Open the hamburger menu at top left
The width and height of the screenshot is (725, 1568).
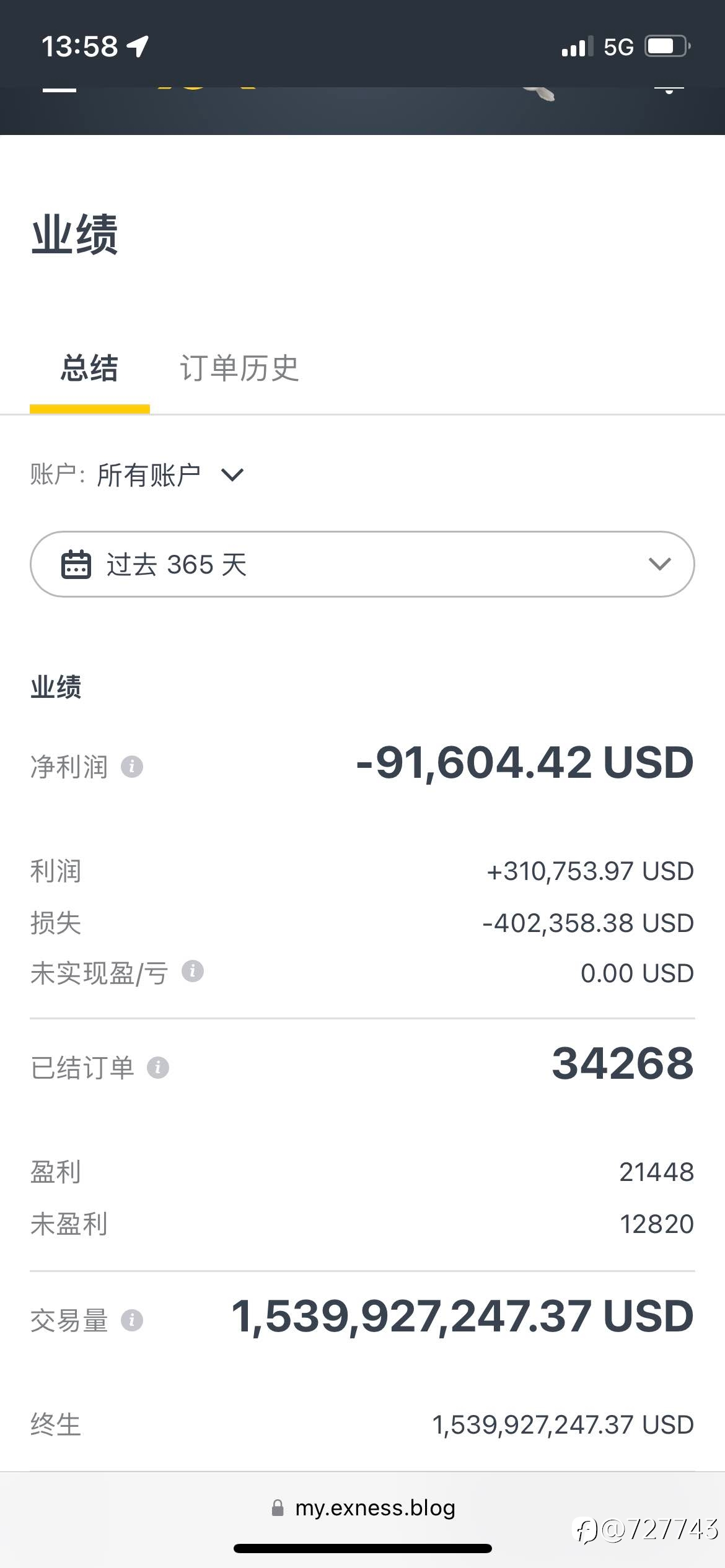click(x=59, y=90)
